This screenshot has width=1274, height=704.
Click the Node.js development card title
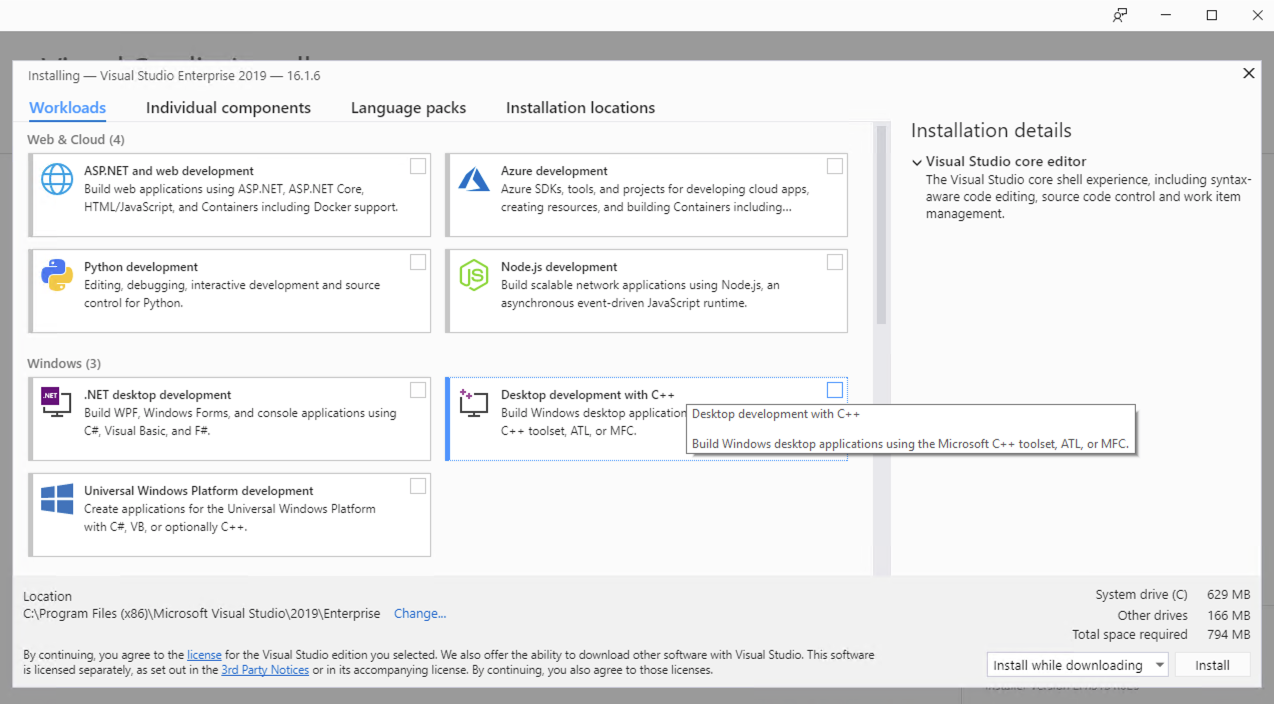point(559,267)
